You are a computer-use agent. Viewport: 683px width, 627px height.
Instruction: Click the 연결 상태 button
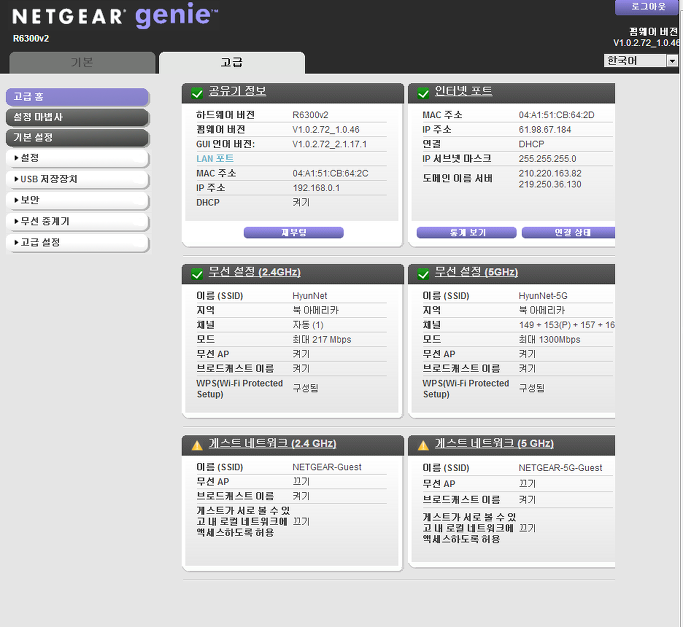(x=569, y=233)
